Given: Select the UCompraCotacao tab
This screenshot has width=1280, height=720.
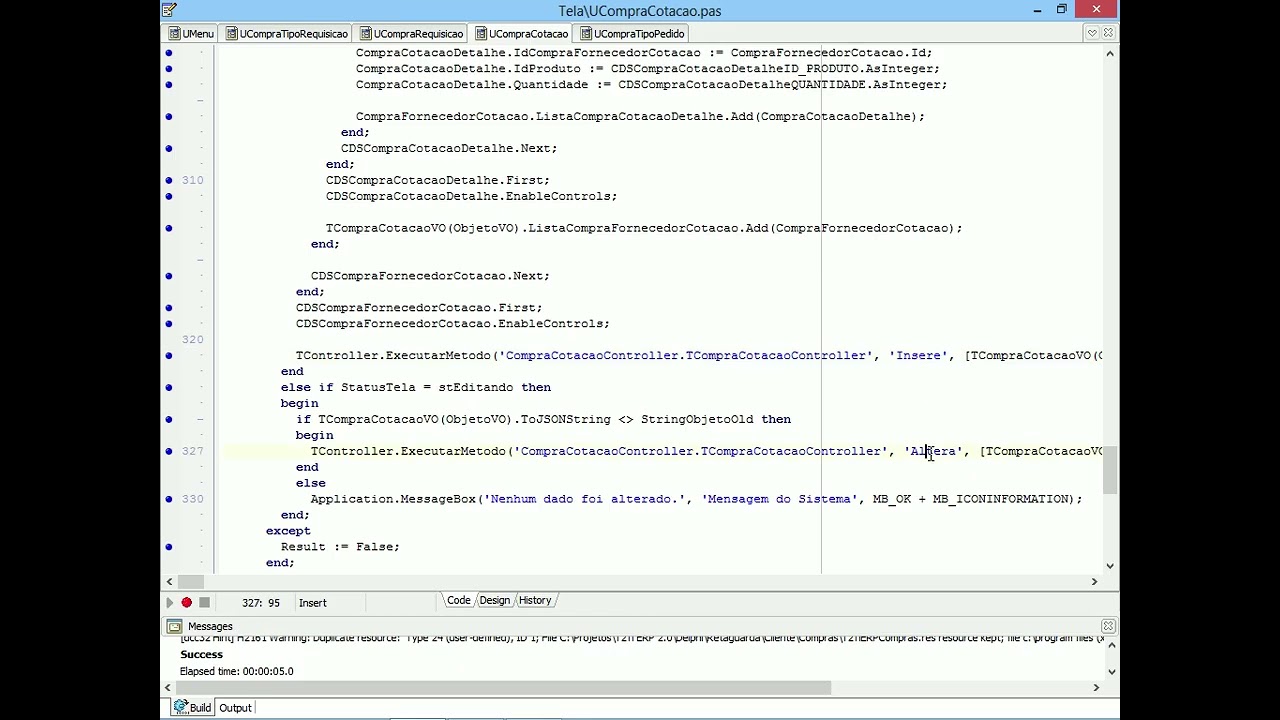Looking at the screenshot, I should tap(522, 34).
